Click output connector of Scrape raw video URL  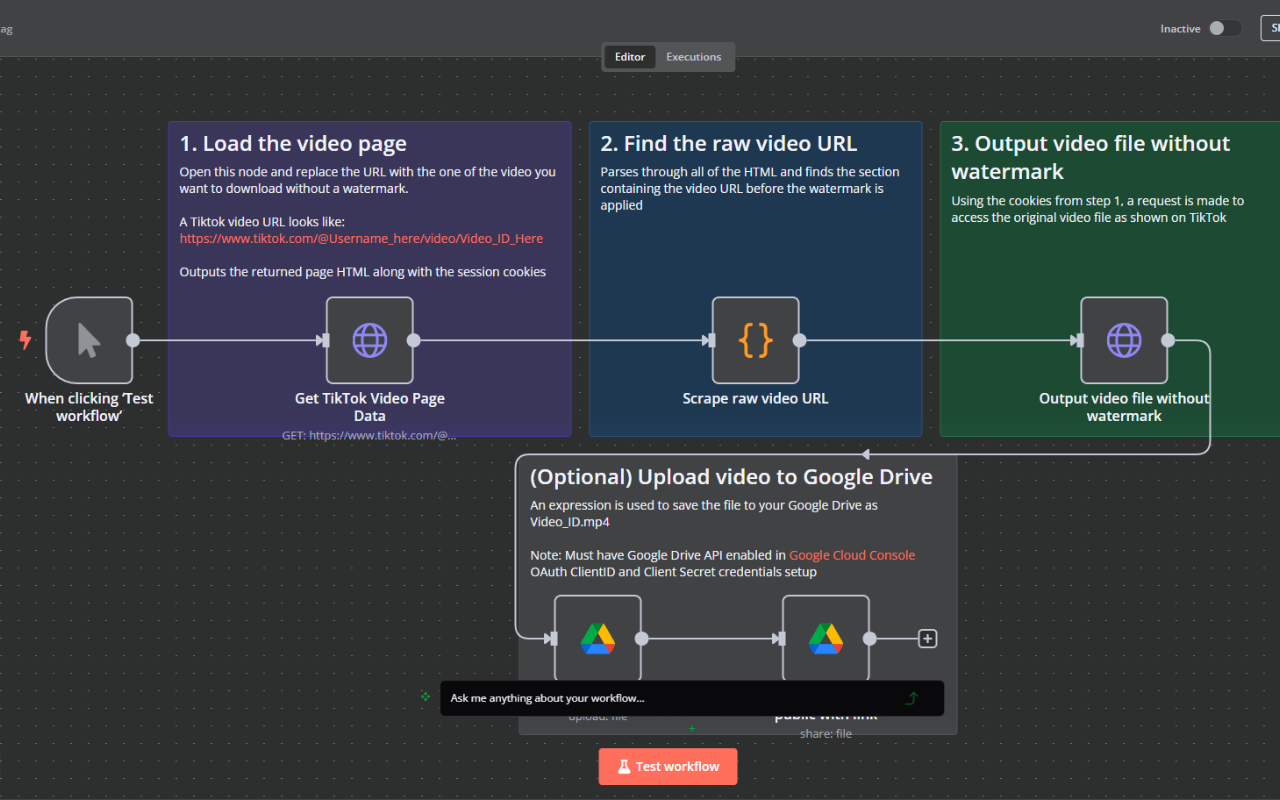tap(799, 340)
